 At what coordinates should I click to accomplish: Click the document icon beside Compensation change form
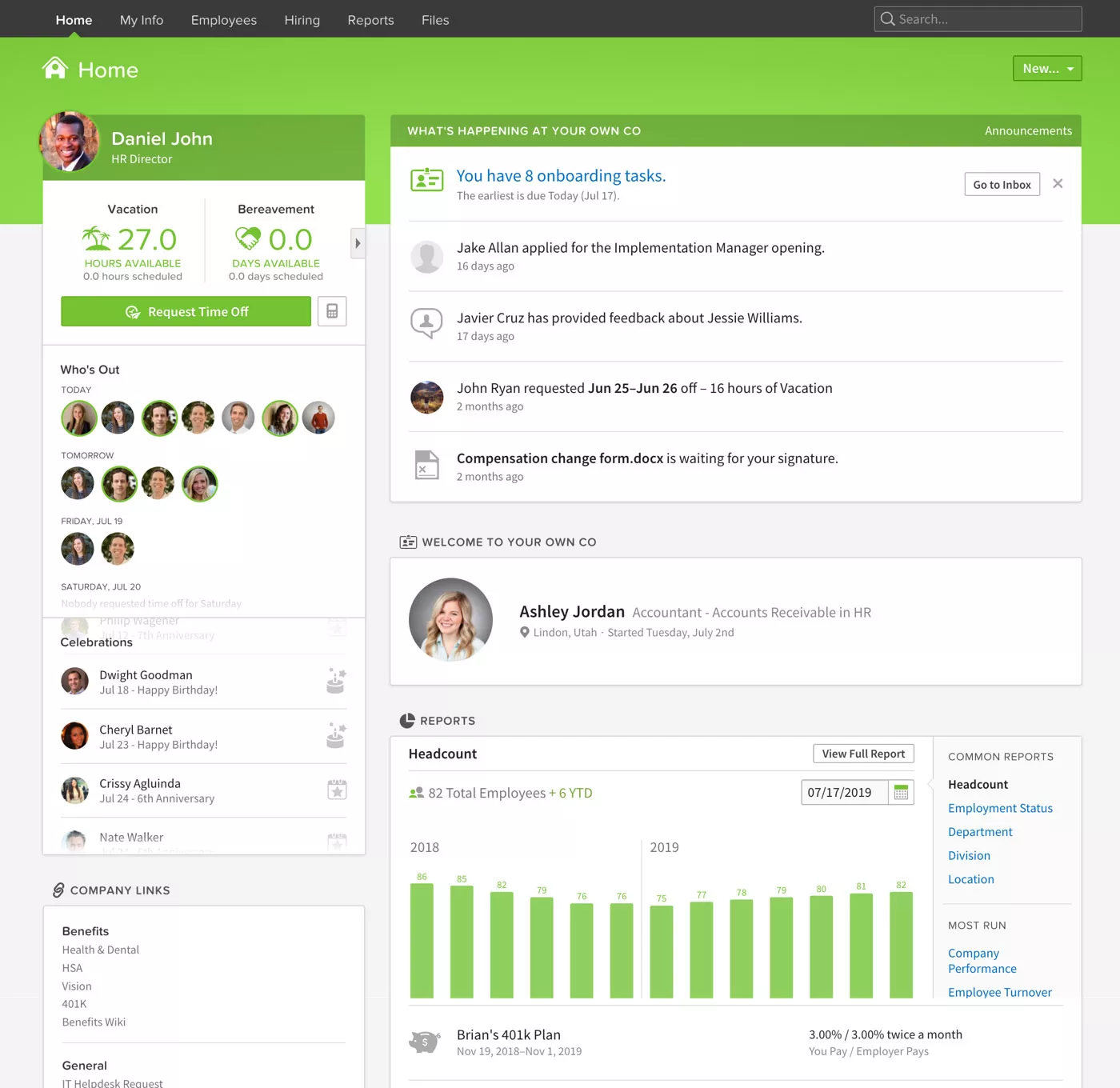click(427, 464)
